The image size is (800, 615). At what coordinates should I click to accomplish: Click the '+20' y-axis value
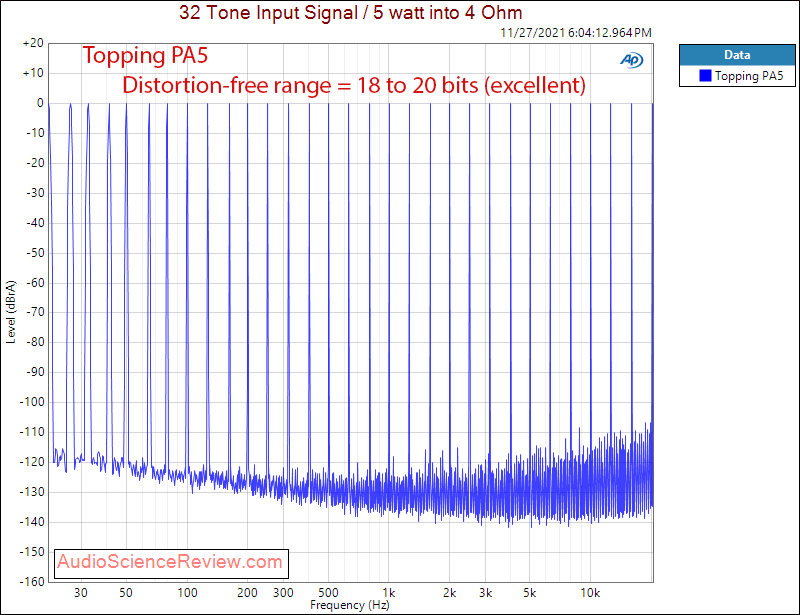33,43
